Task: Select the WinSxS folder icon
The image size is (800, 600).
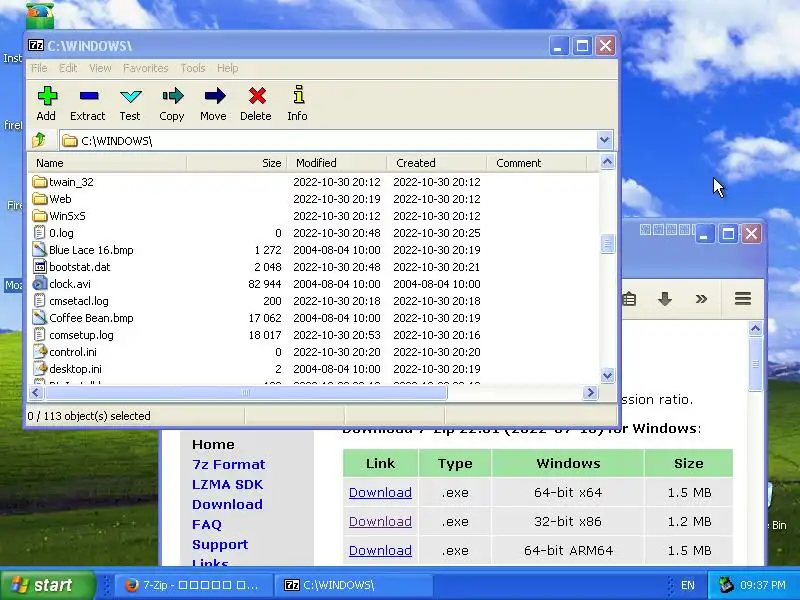Action: pyautogui.click(x=39, y=216)
